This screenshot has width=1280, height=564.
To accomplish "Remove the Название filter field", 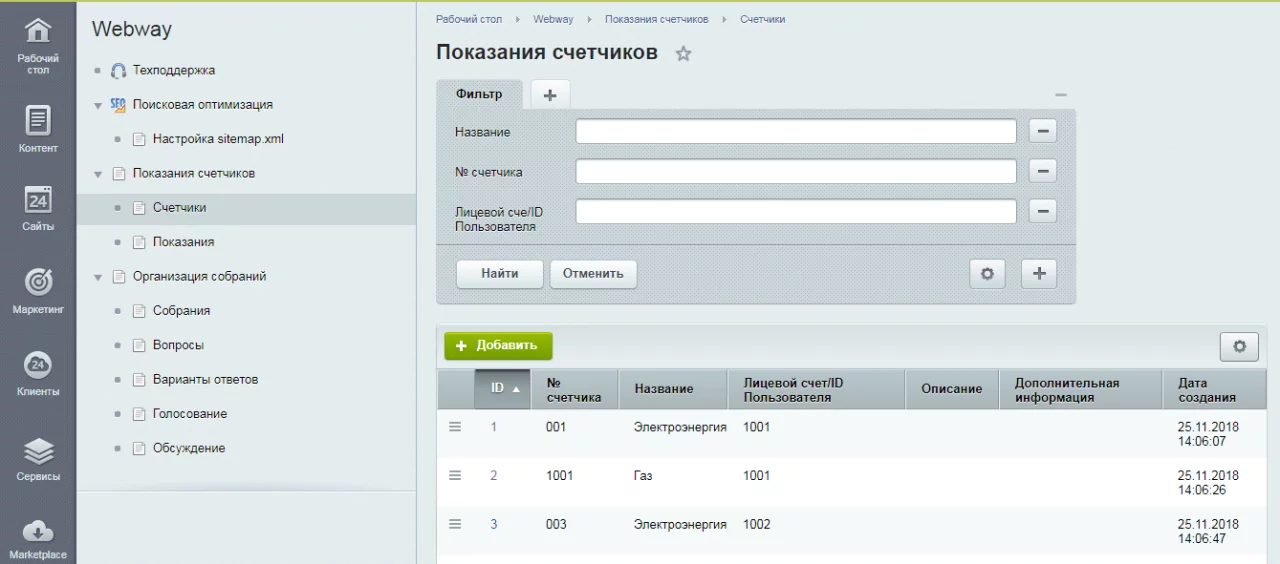I will pyautogui.click(x=1042, y=132).
